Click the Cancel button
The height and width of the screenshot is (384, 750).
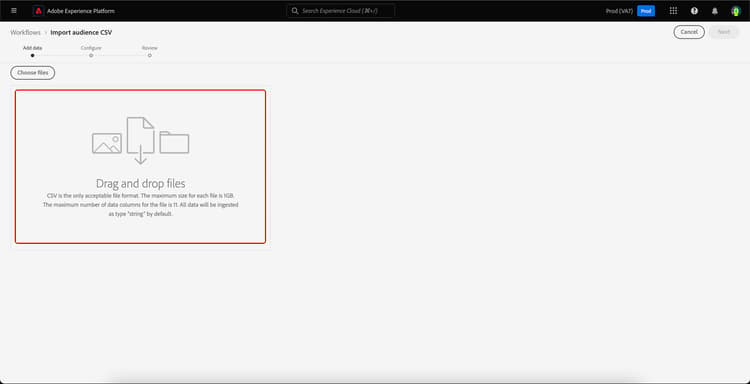(689, 32)
